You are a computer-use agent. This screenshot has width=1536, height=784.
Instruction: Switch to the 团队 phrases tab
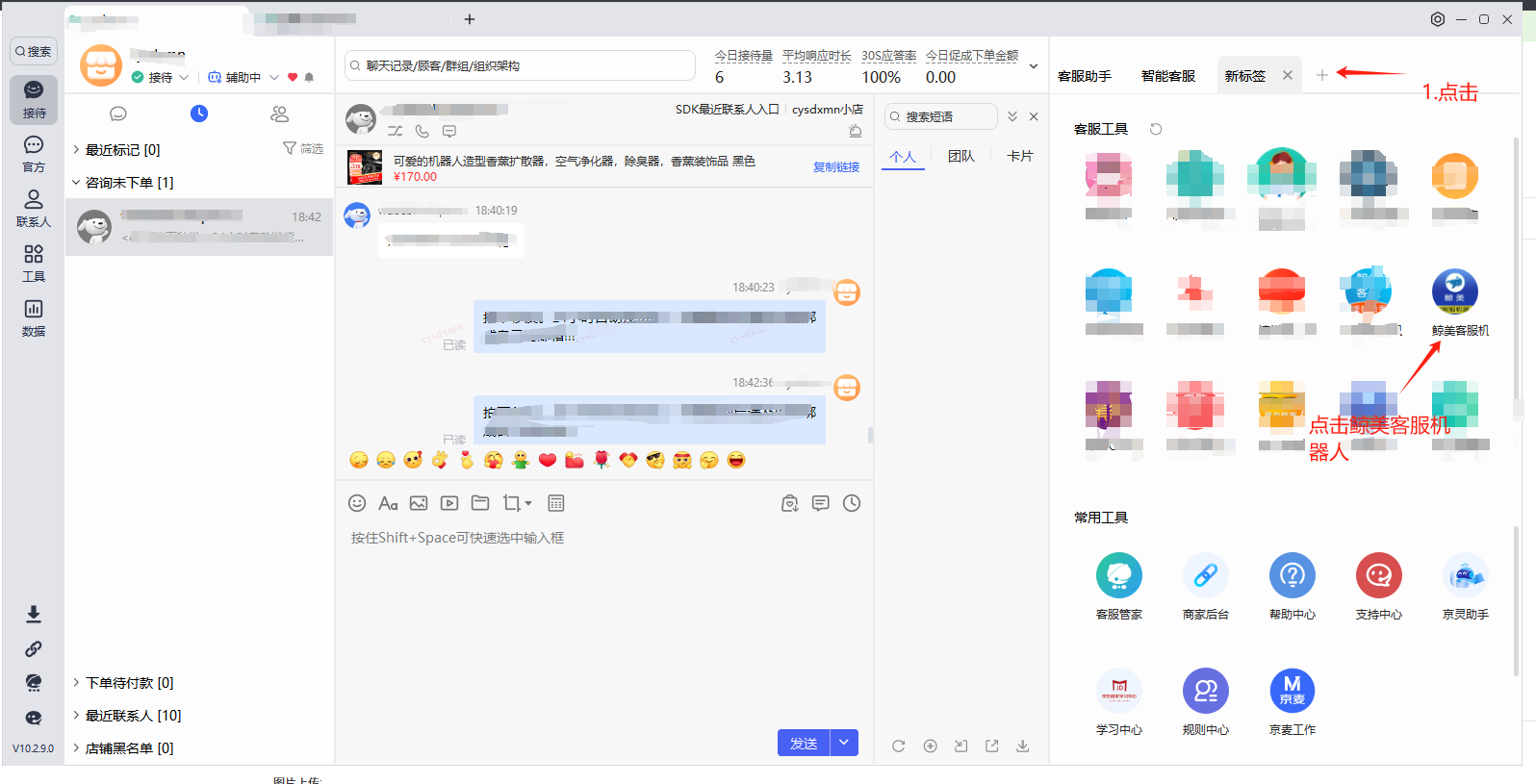click(x=960, y=156)
